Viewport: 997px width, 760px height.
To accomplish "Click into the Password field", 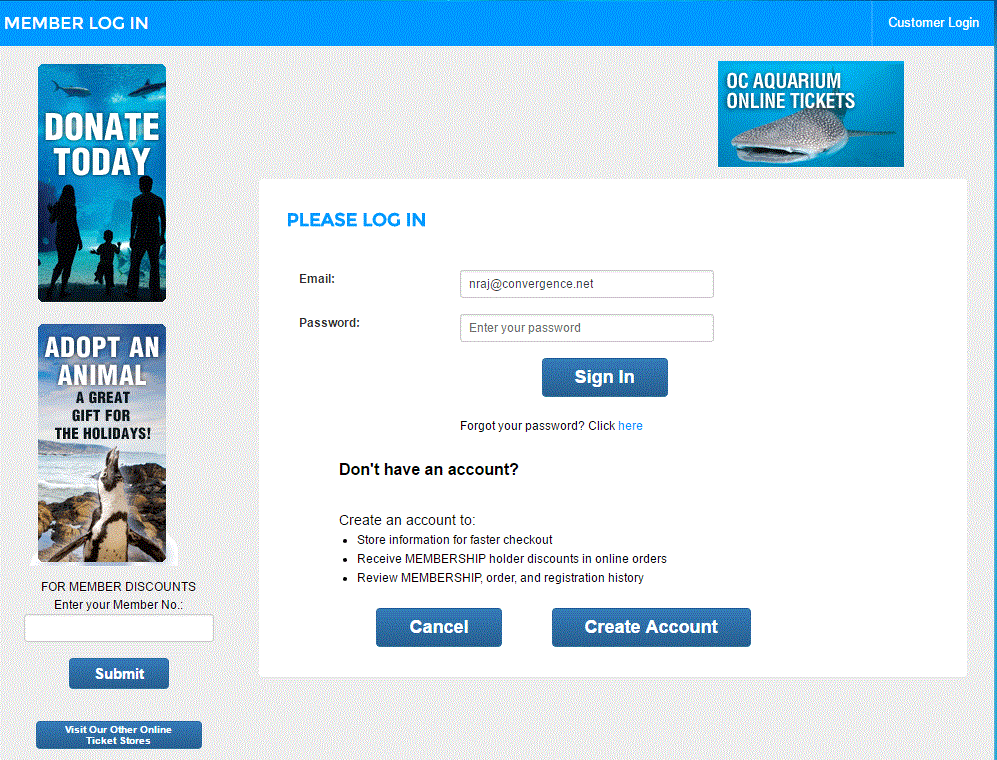I will (x=586, y=328).
